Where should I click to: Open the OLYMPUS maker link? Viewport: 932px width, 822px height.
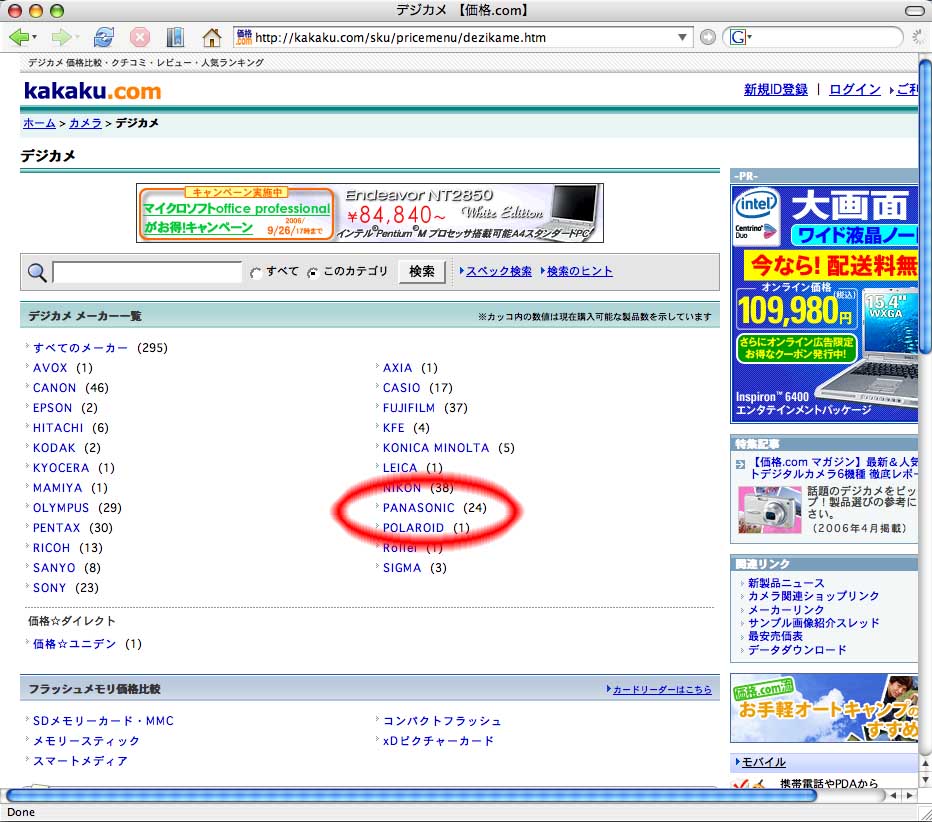click(x=61, y=508)
